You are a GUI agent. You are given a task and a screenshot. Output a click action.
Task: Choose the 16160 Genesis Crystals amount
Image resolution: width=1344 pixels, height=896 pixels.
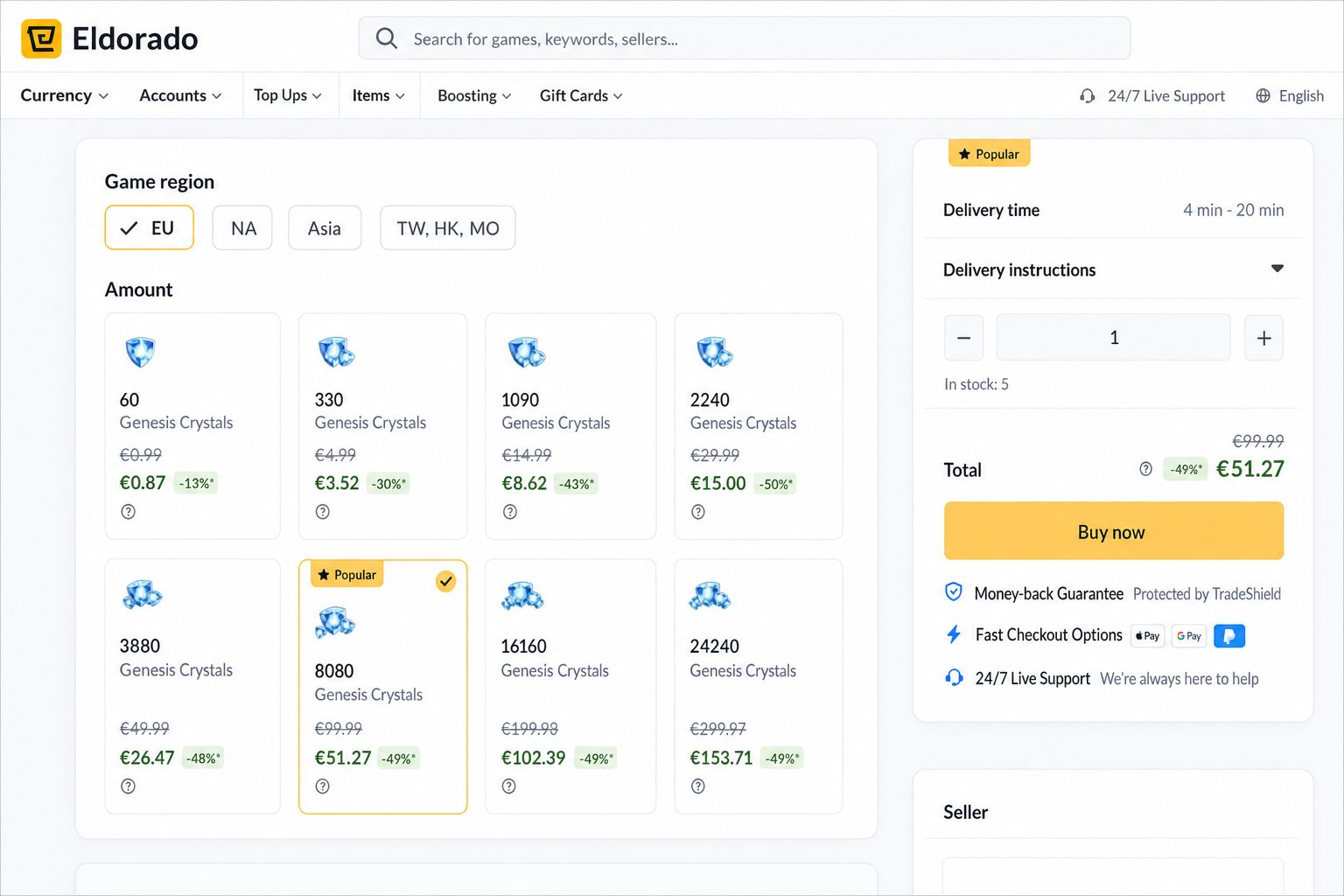[x=570, y=687]
